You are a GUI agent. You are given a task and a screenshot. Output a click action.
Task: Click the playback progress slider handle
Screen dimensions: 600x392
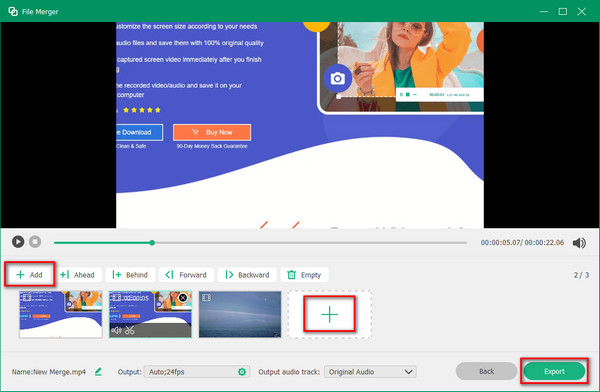[x=152, y=243]
